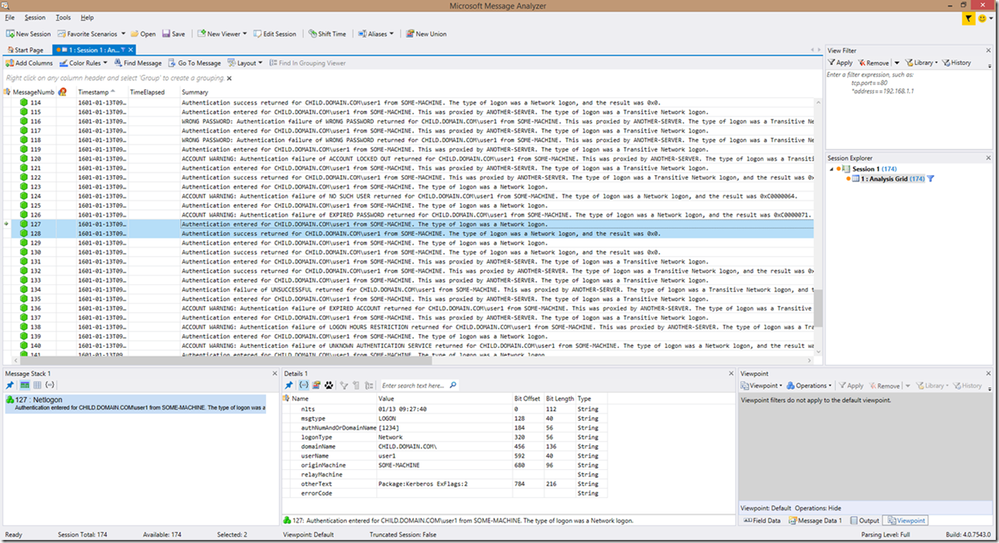This screenshot has width=999, height=543.
Task: Switch to the Field Data tab
Action: [762, 521]
